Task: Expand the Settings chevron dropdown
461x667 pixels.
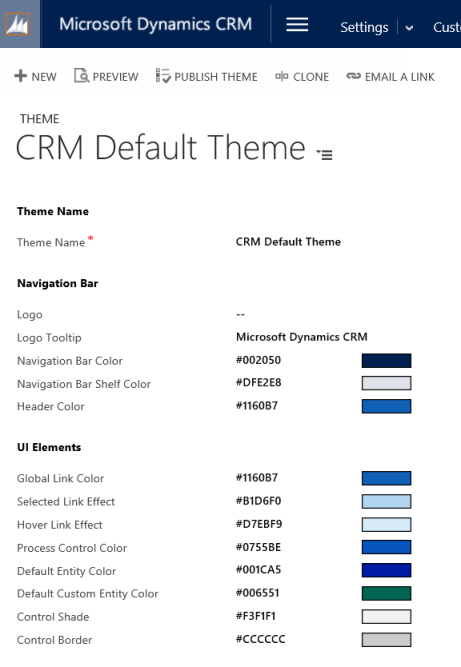Action: 409,28
